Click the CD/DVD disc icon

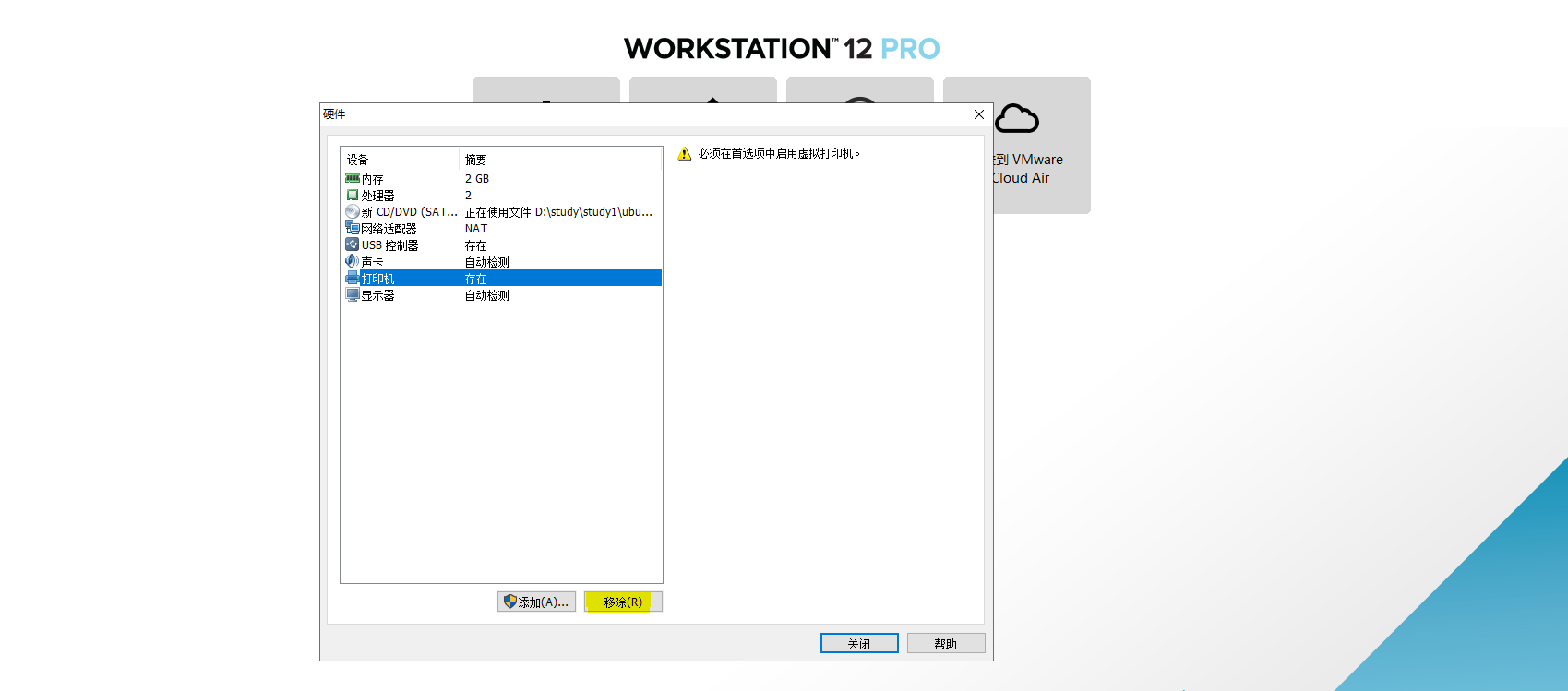[x=352, y=211]
